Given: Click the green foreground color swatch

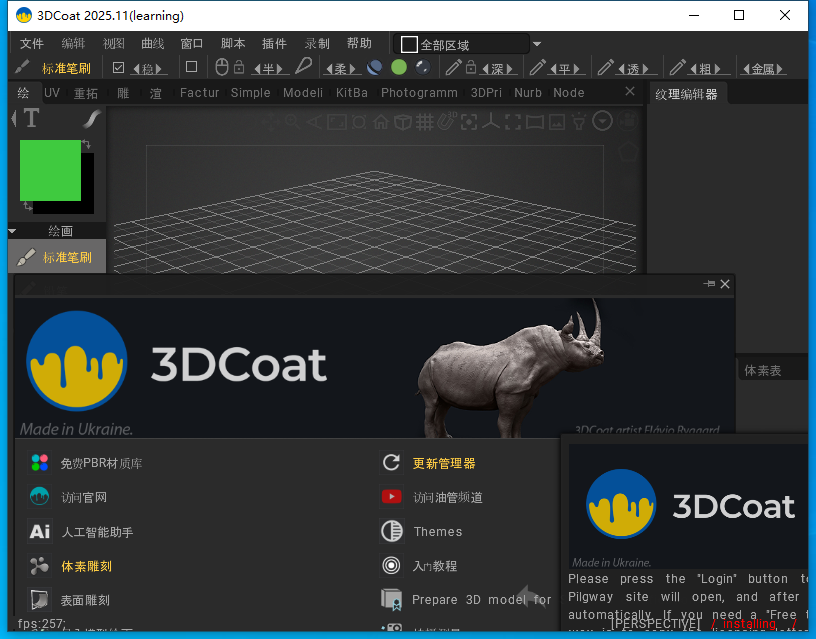Looking at the screenshot, I should tap(50, 170).
